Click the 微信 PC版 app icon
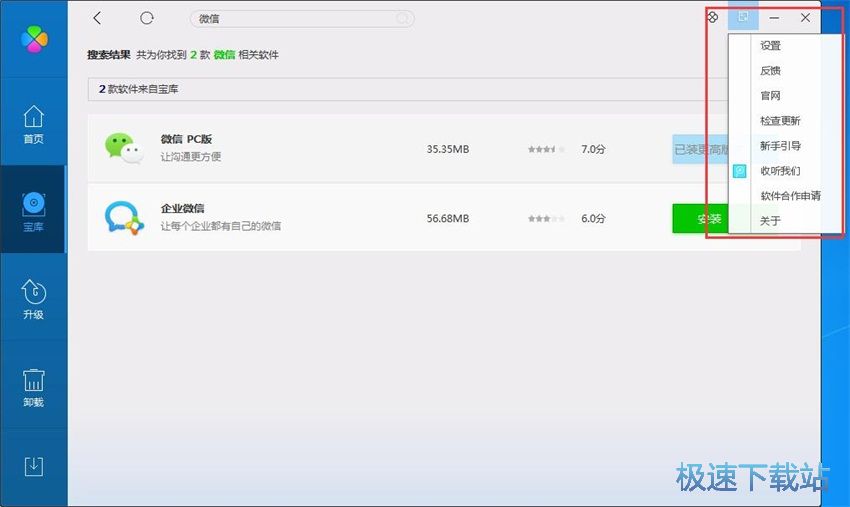Screen dimensions: 850x507 coord(124,147)
